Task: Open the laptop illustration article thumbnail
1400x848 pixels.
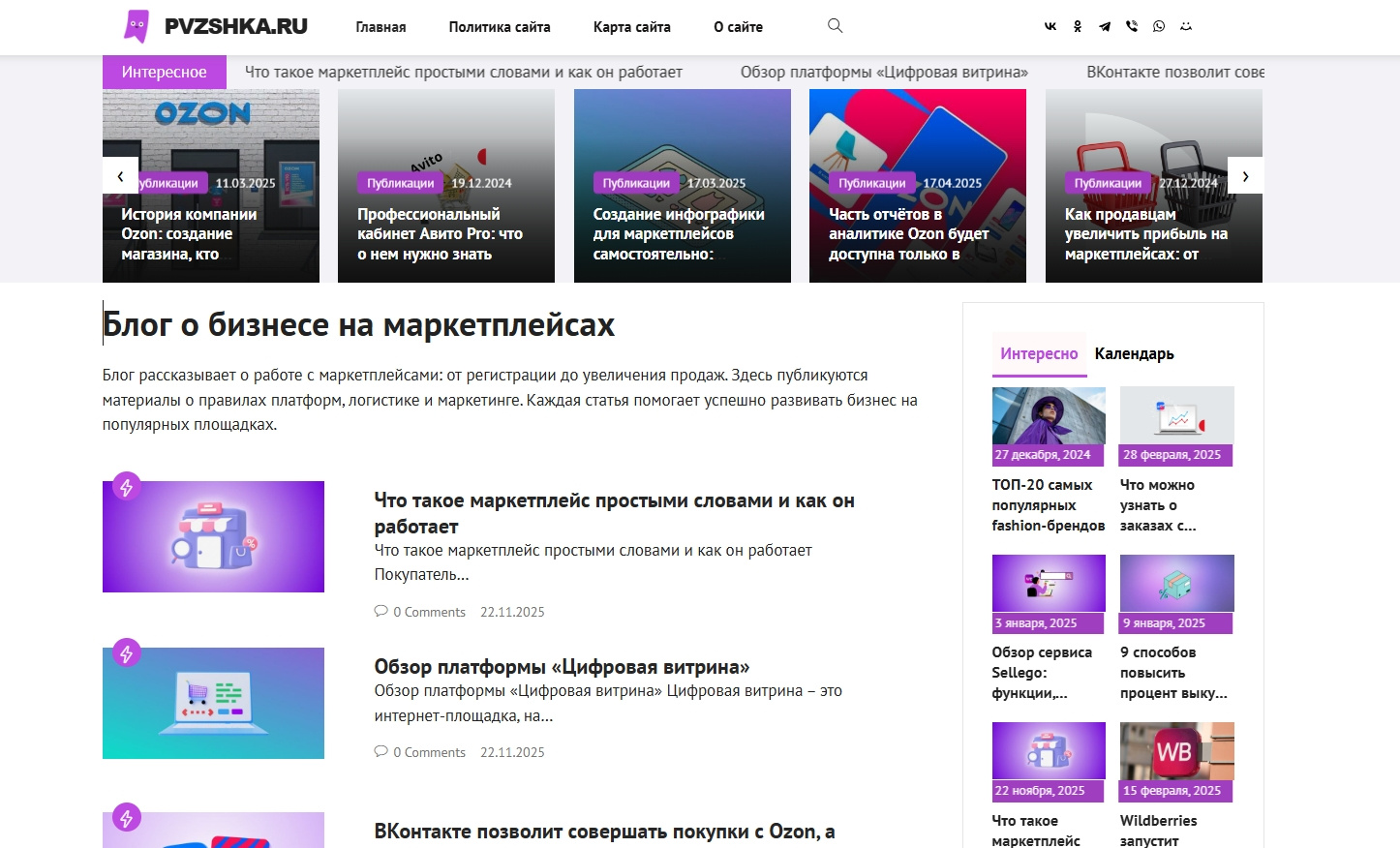Action: point(213,703)
